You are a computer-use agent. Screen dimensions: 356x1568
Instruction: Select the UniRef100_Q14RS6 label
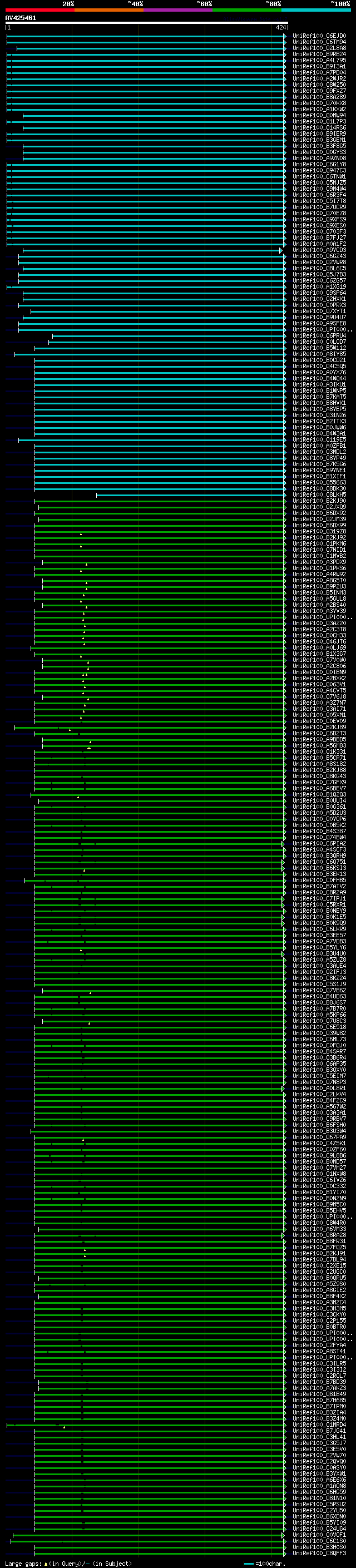[x=319, y=128]
